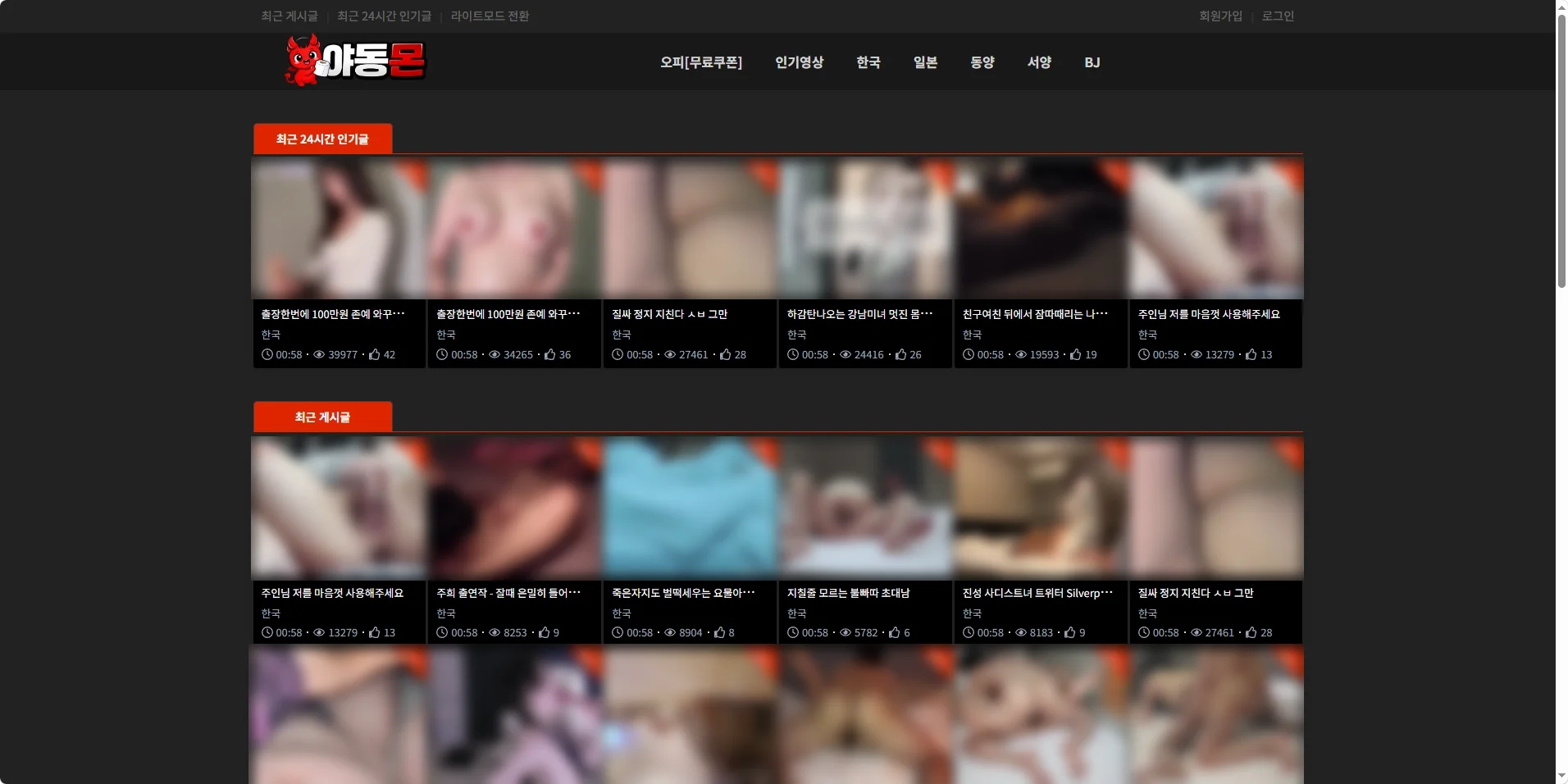Click thumbs-up icon beside count 19
The height and width of the screenshot is (784, 1568).
click(x=1076, y=355)
